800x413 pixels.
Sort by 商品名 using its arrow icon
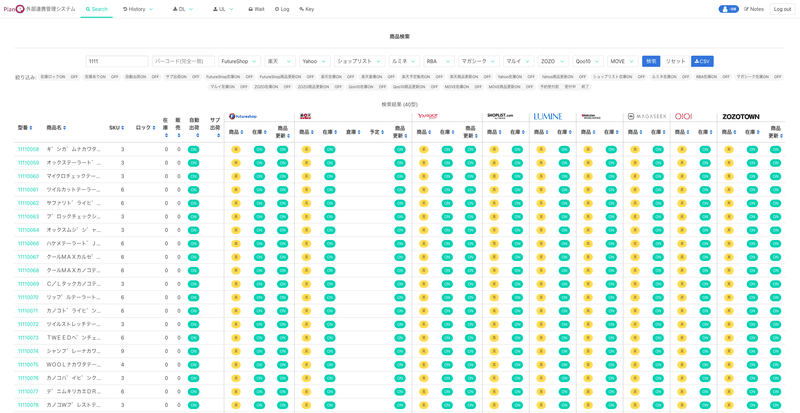coord(64,127)
